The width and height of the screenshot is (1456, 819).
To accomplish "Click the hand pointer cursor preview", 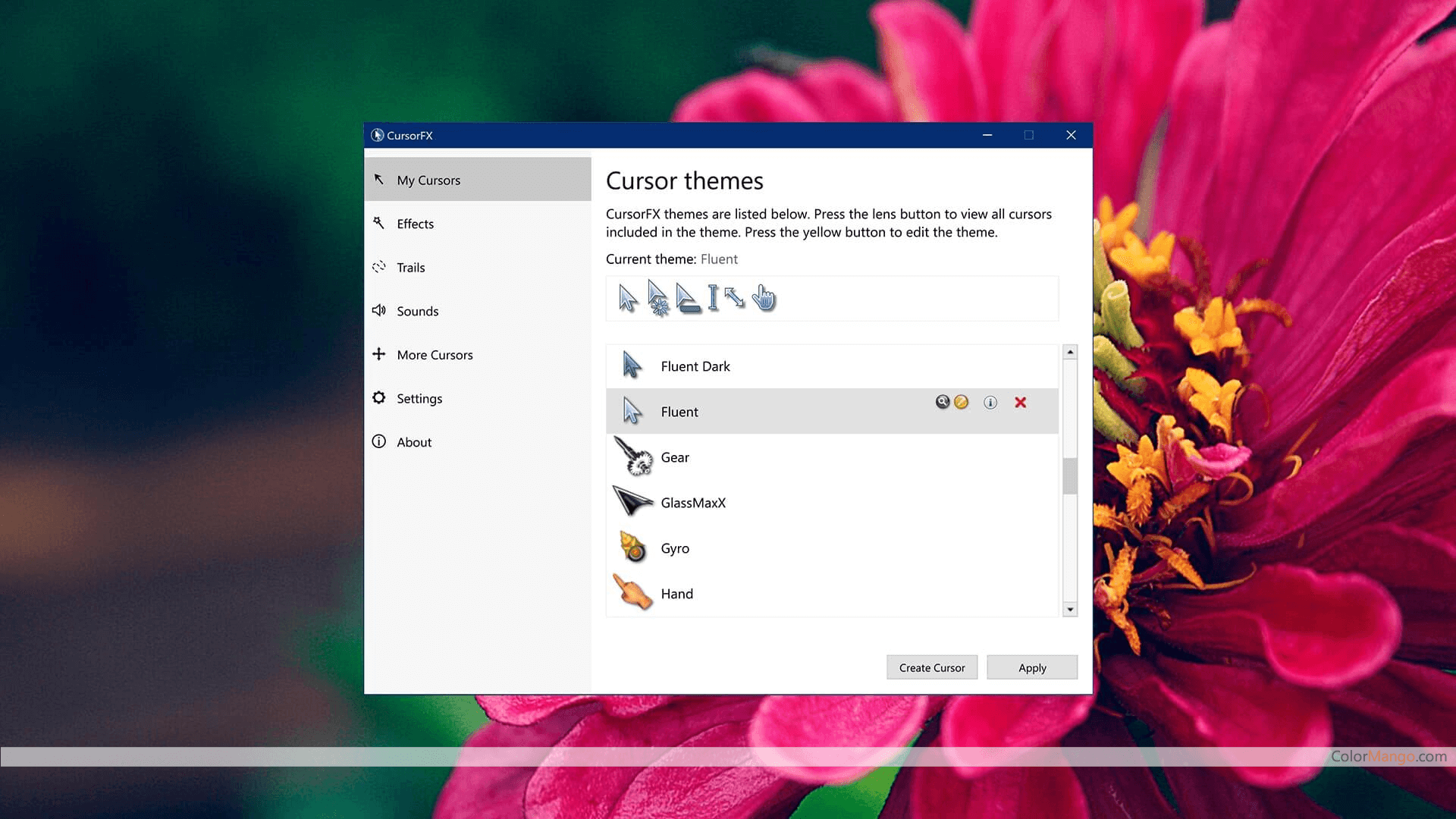I will click(764, 298).
